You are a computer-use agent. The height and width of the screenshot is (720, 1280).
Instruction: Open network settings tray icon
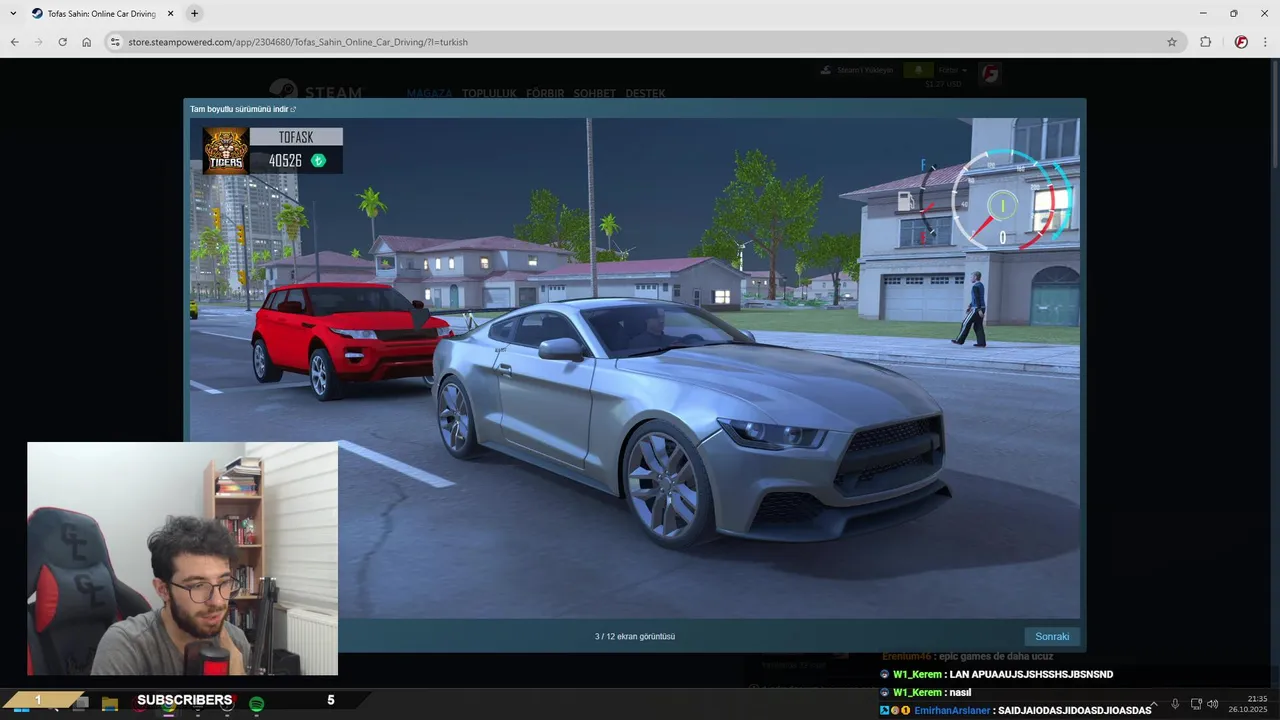pos(1196,704)
